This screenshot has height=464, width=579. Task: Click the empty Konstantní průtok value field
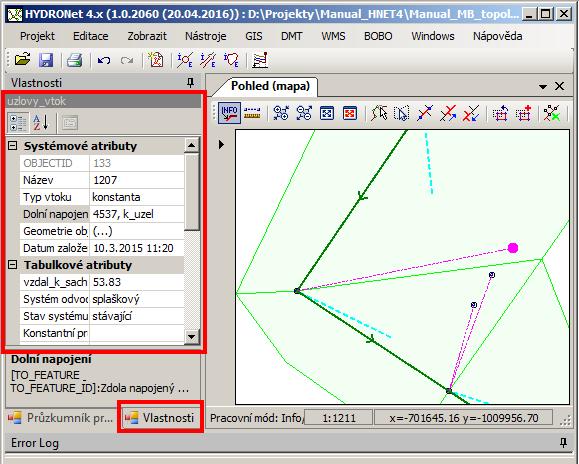[137, 333]
